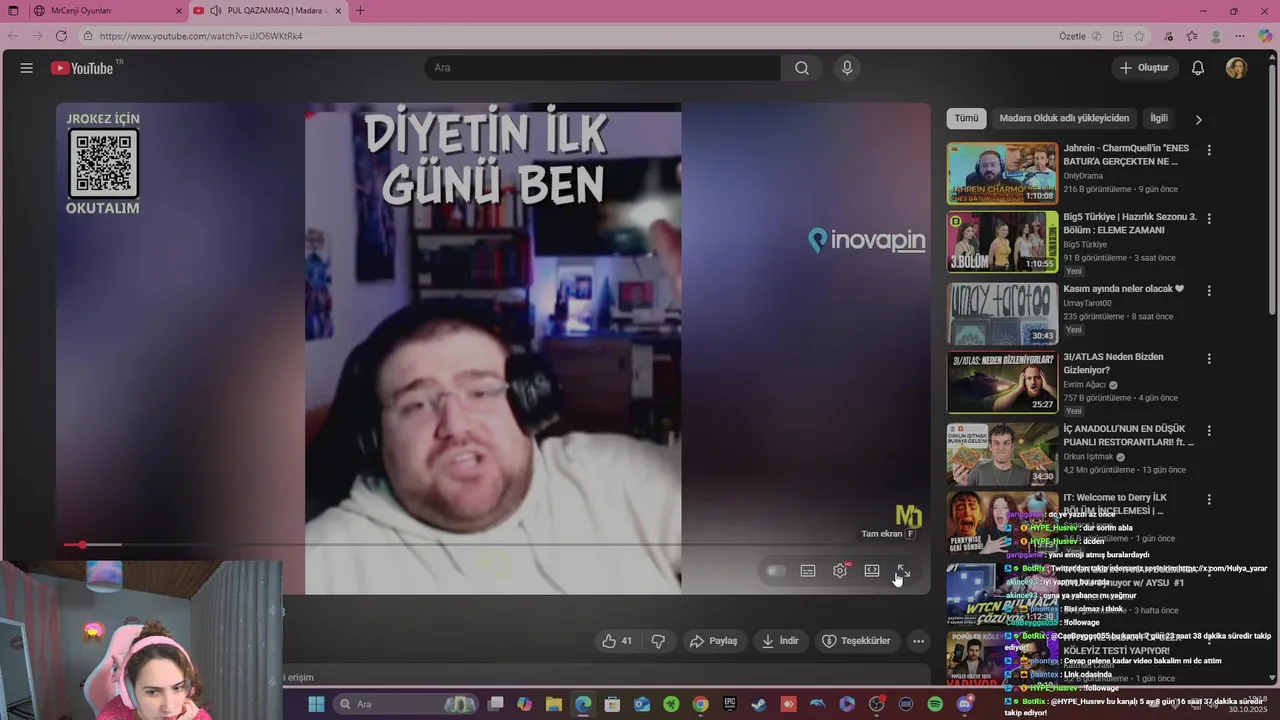
Task: Show more filter chips with the right arrow
Action: (1198, 119)
